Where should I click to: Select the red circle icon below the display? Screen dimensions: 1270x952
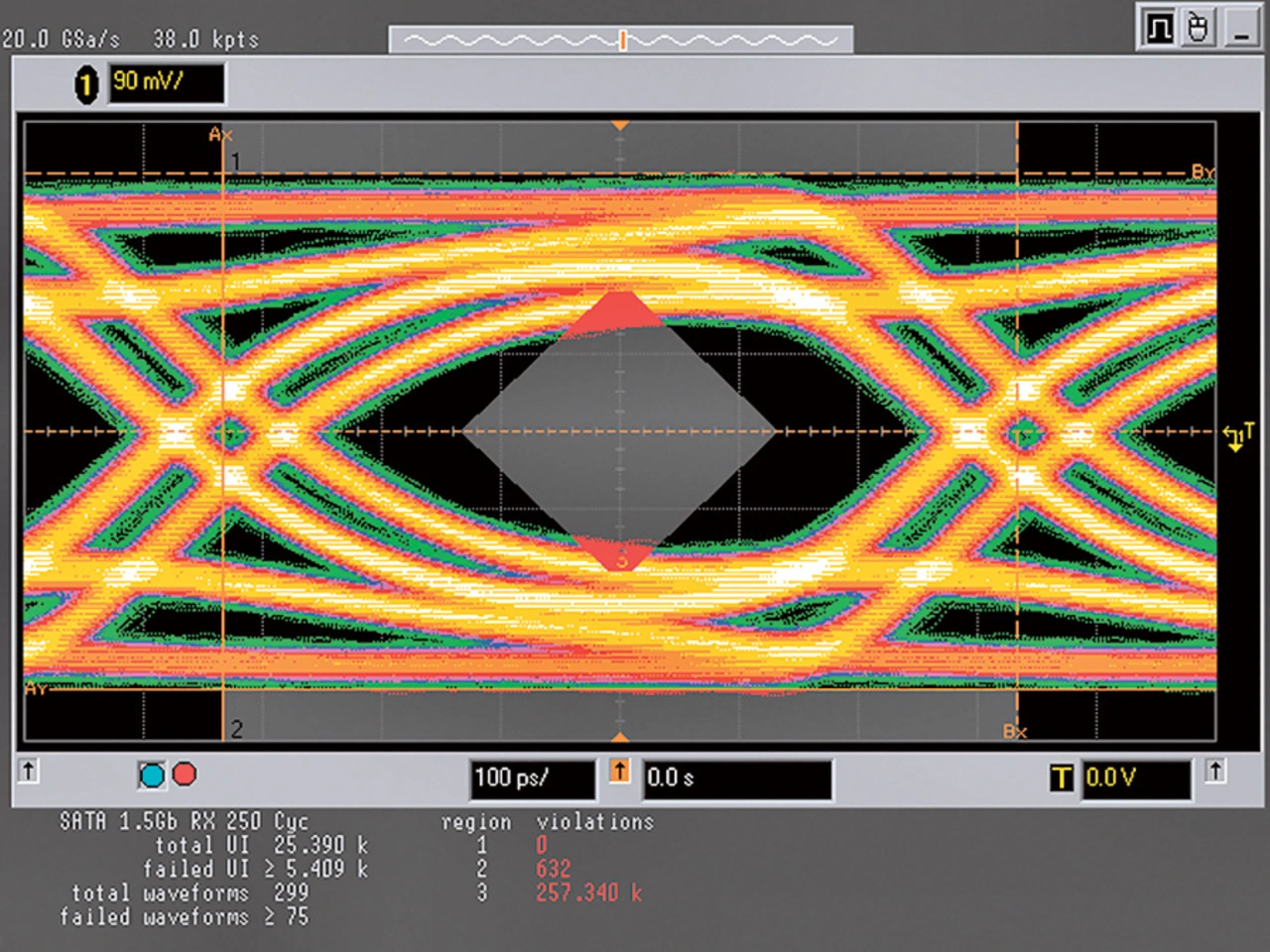(185, 774)
